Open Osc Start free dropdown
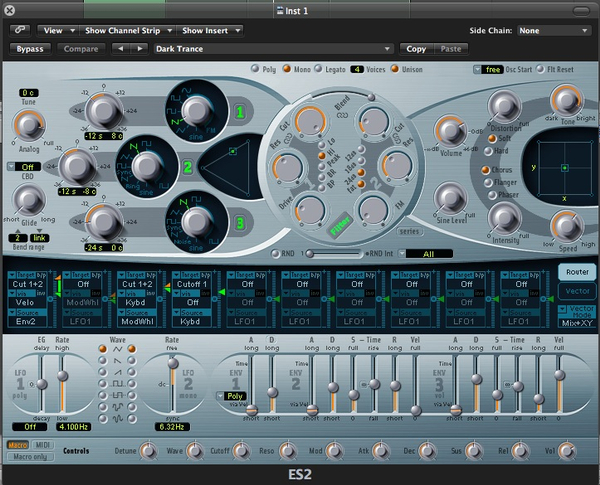 pos(488,69)
